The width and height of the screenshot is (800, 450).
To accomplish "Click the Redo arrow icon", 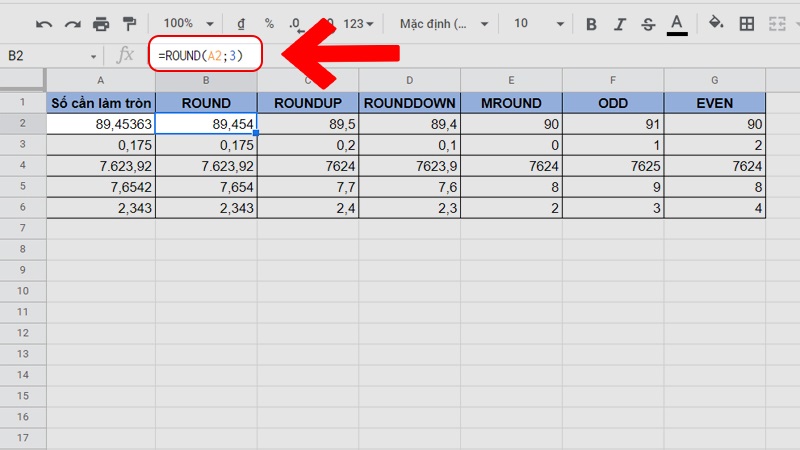I will coord(72,23).
